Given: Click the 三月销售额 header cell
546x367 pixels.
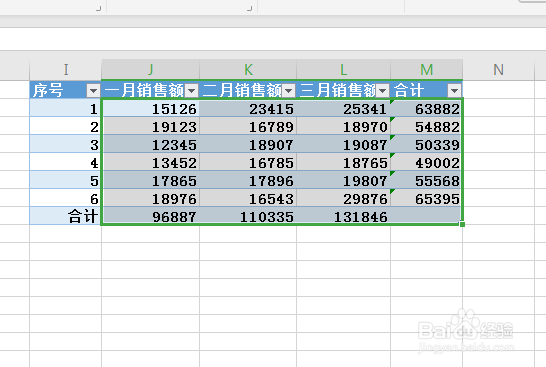Looking at the screenshot, I should point(343,90).
